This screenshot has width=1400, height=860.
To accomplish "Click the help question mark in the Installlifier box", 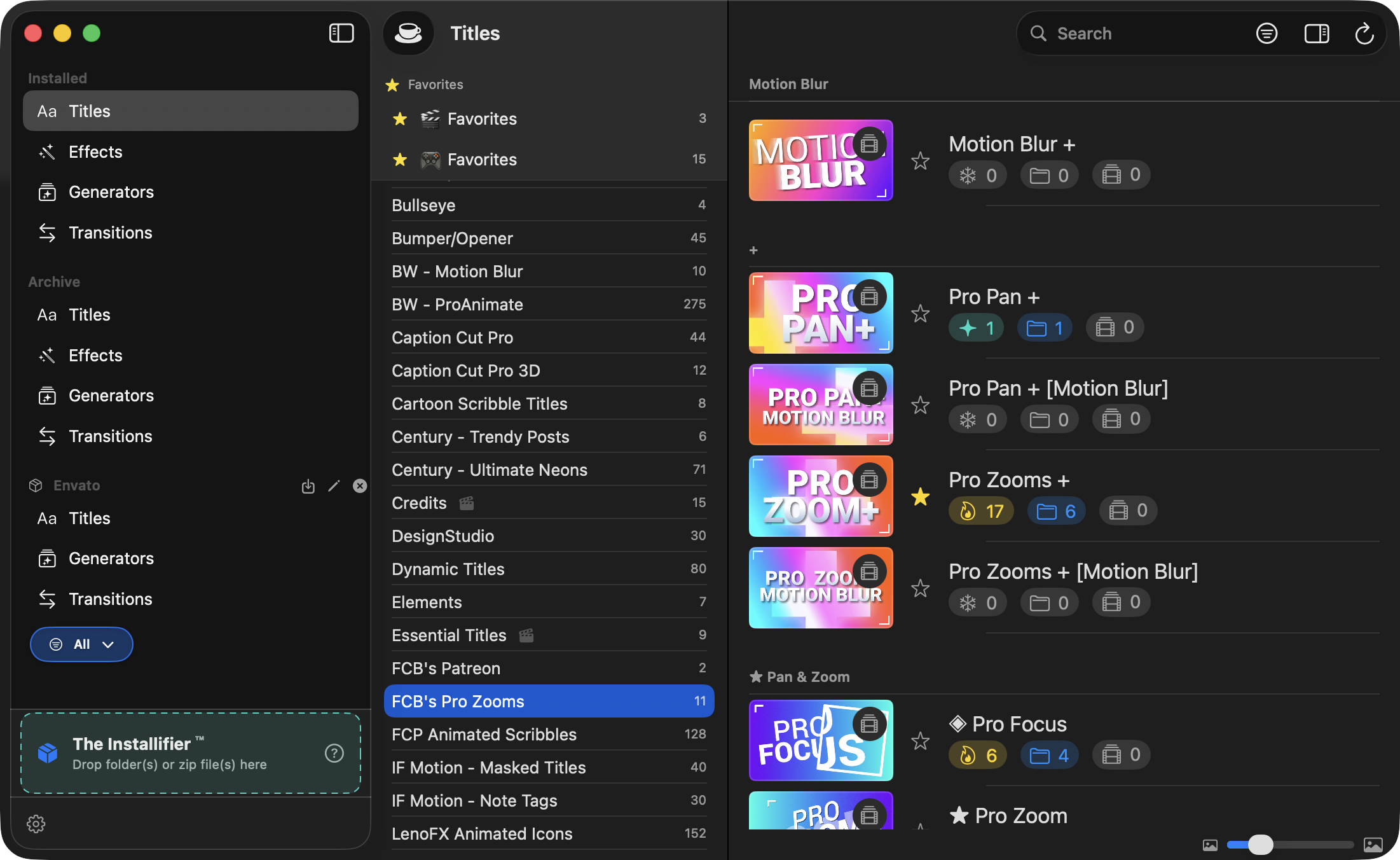I will (334, 753).
